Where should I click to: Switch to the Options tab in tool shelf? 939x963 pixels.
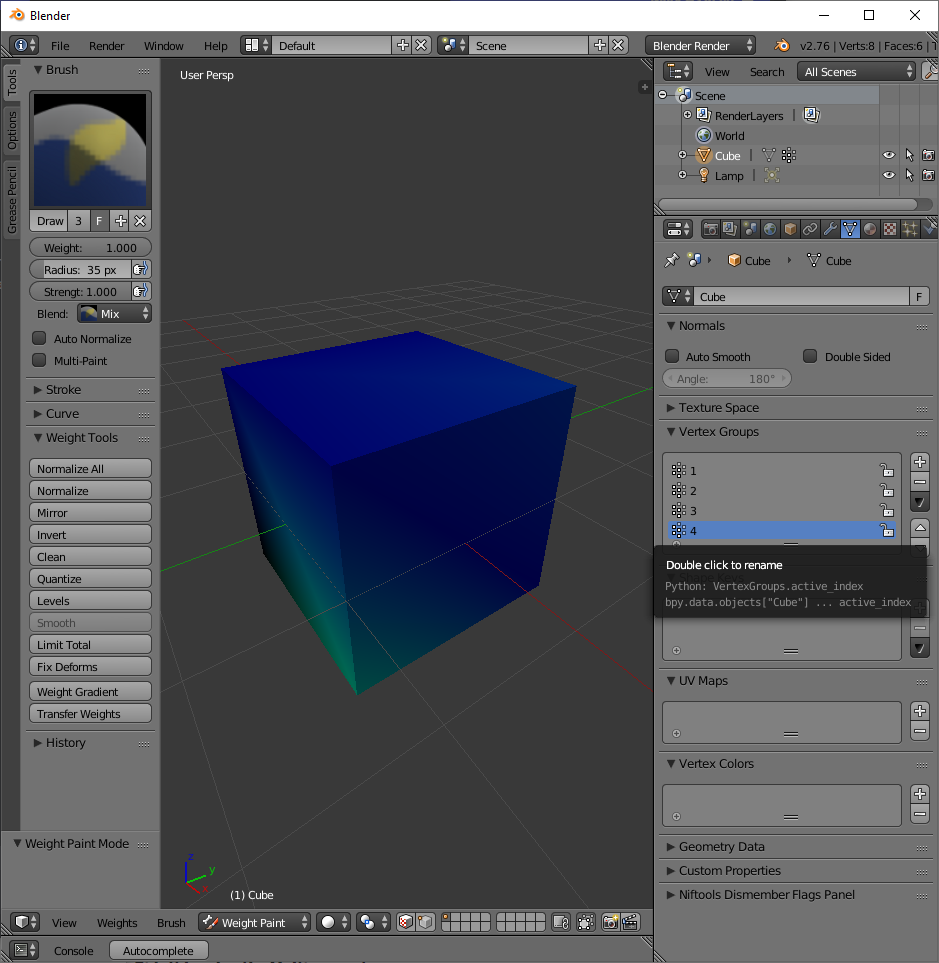coord(12,131)
